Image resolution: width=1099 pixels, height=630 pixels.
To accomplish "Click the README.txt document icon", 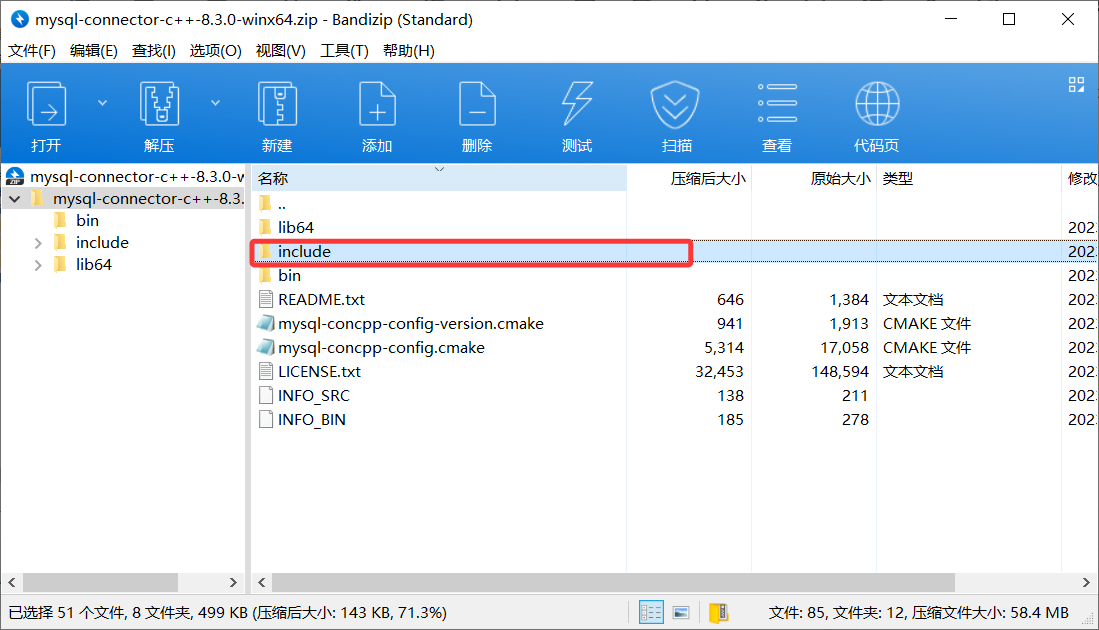I will coord(266,299).
